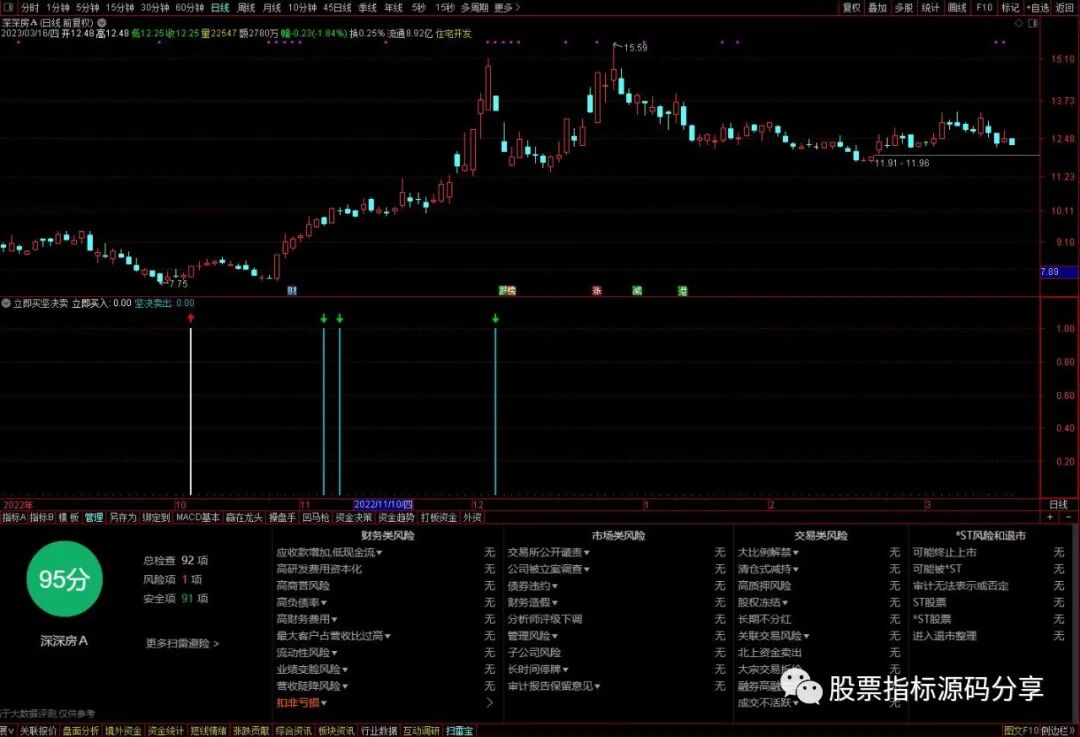Select 扫雷宝 bottom tab
Image resolution: width=1080 pixels, height=737 pixels.
(459, 731)
